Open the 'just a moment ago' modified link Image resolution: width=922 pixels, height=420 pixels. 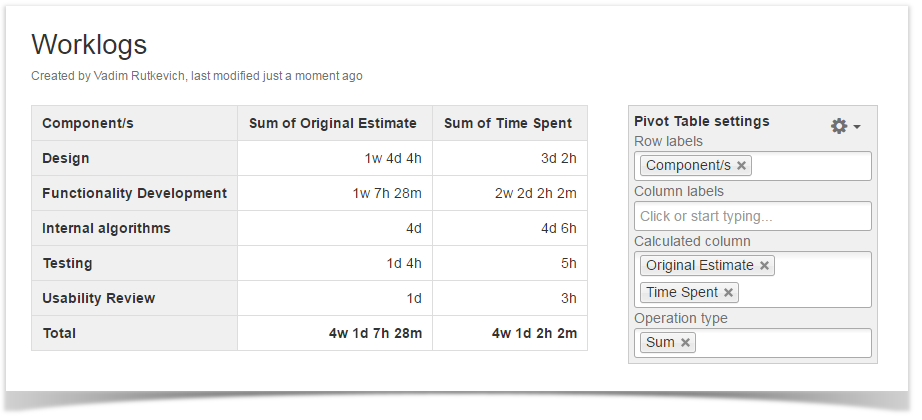click(x=317, y=76)
